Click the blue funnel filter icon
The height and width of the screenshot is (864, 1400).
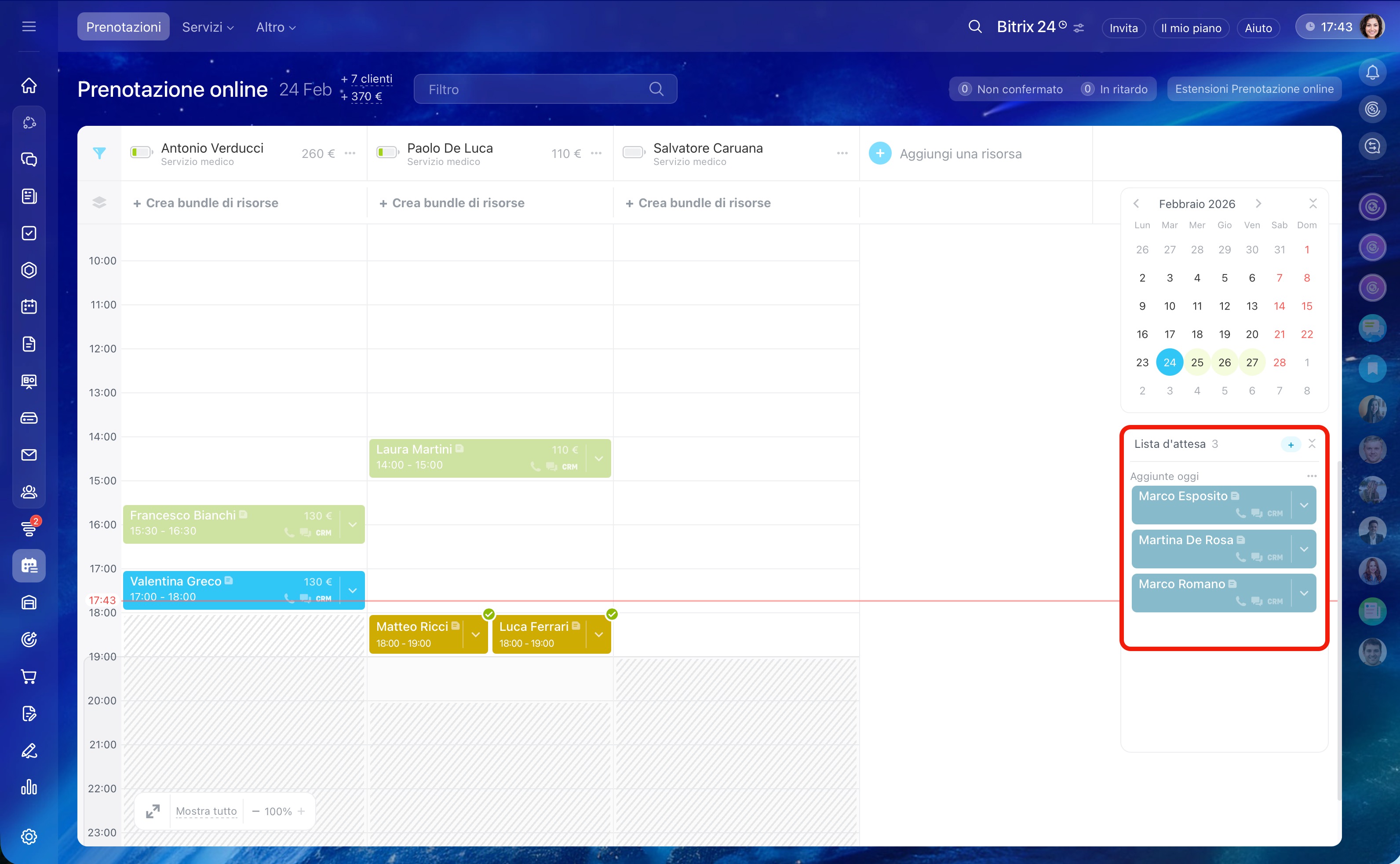pyautogui.click(x=99, y=153)
